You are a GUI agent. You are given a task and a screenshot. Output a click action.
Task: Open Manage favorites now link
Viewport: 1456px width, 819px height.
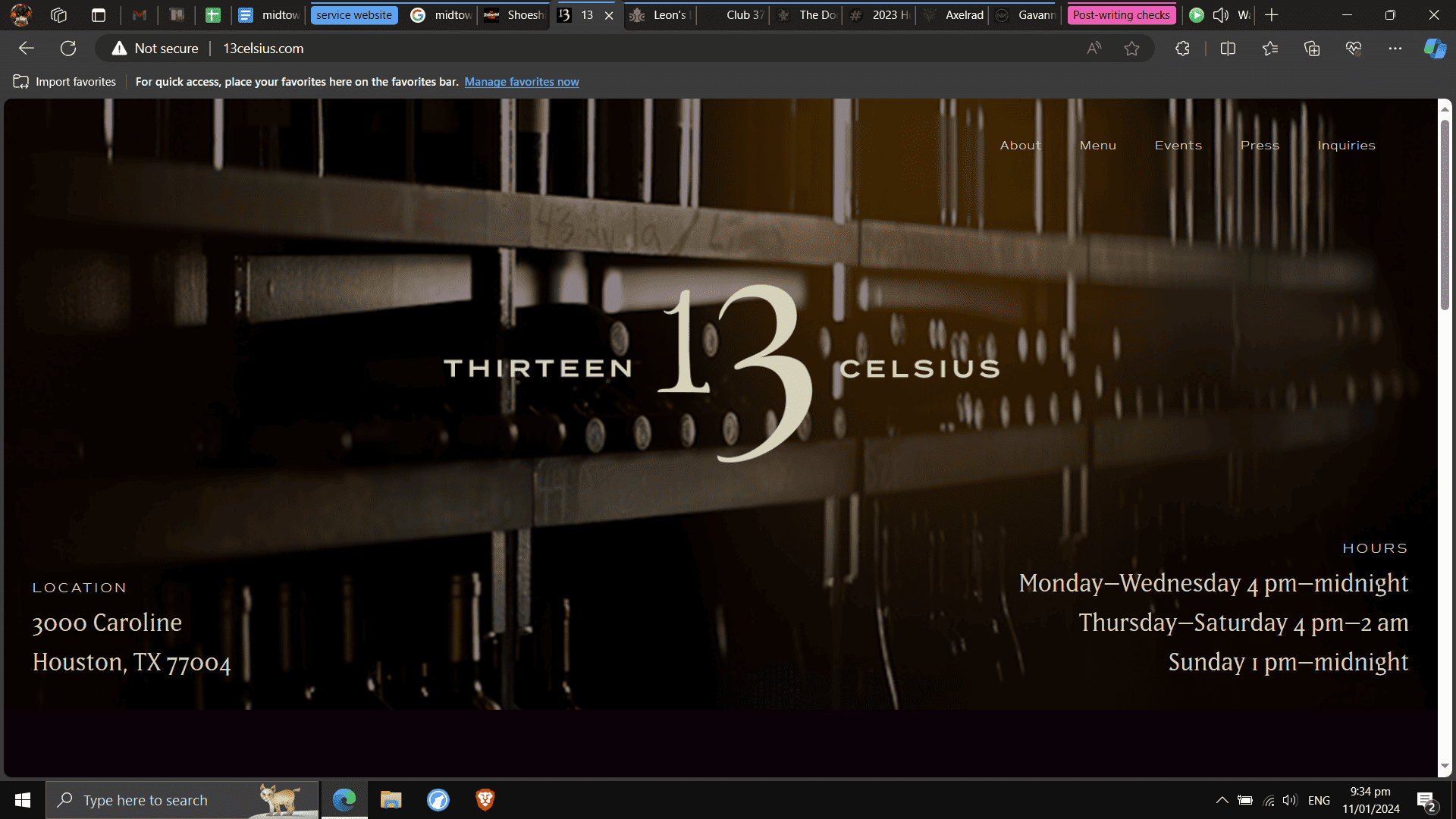point(522,82)
